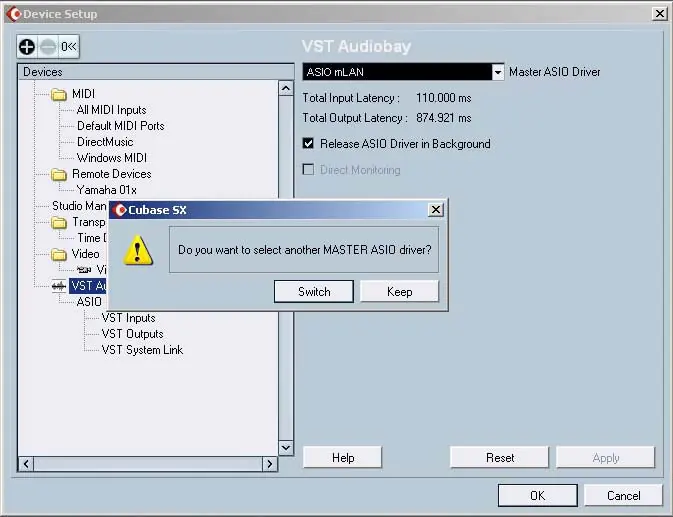Click the Reset button
Viewport: 673px width, 517px height.
pos(500,457)
